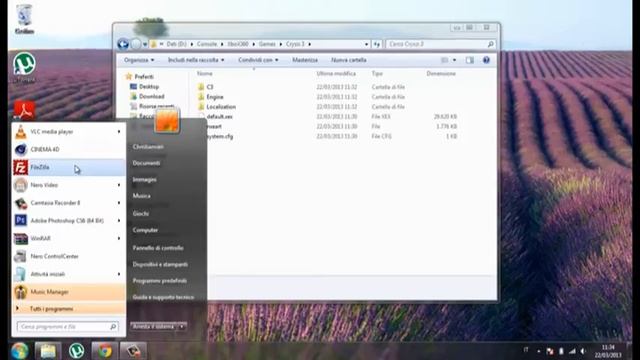The height and width of the screenshot is (360, 640).
Task: Open WinRAR from the Start menu
Action: tap(68, 238)
